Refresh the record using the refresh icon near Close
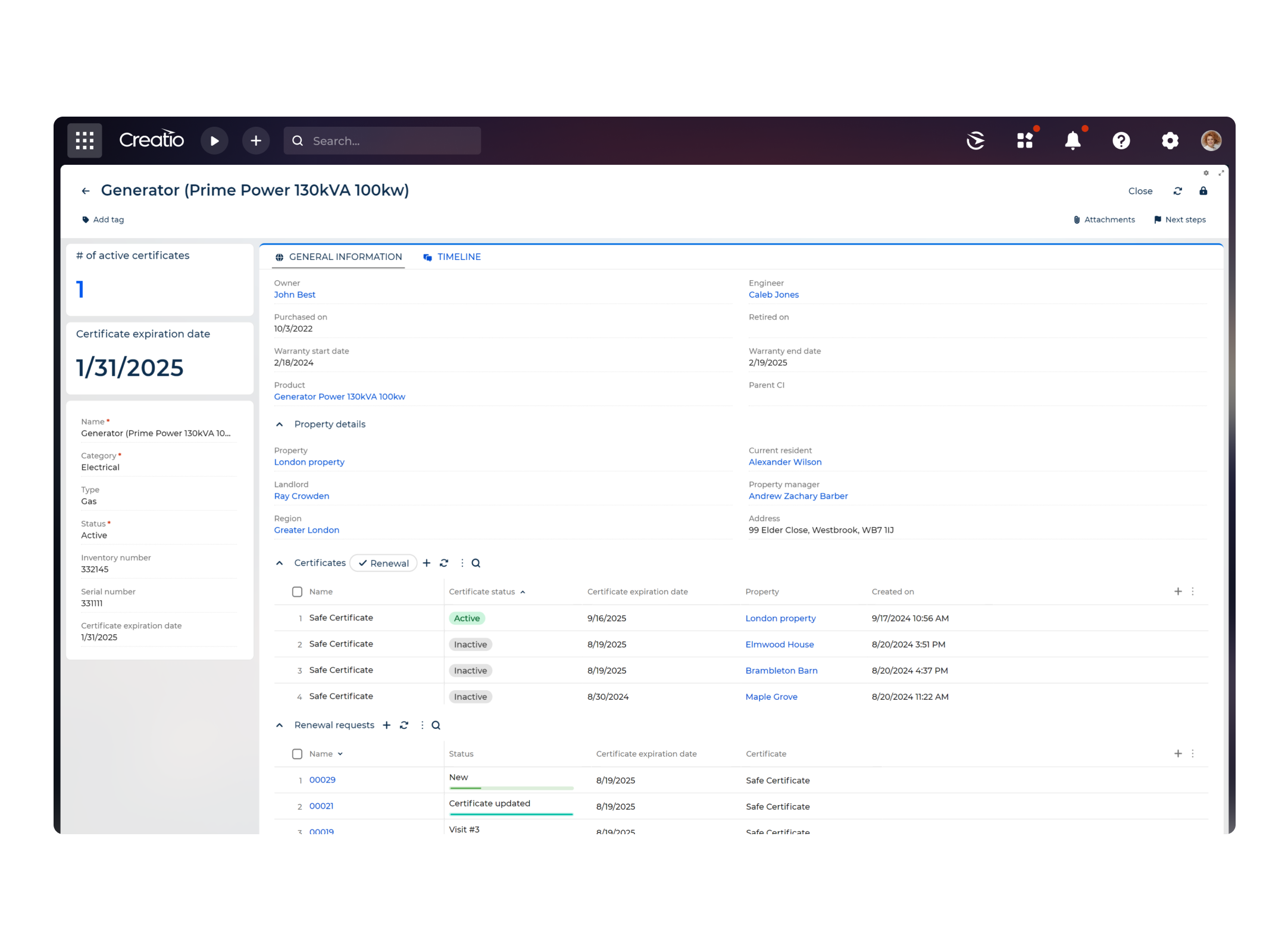The width and height of the screenshot is (1288, 952). tap(1177, 191)
